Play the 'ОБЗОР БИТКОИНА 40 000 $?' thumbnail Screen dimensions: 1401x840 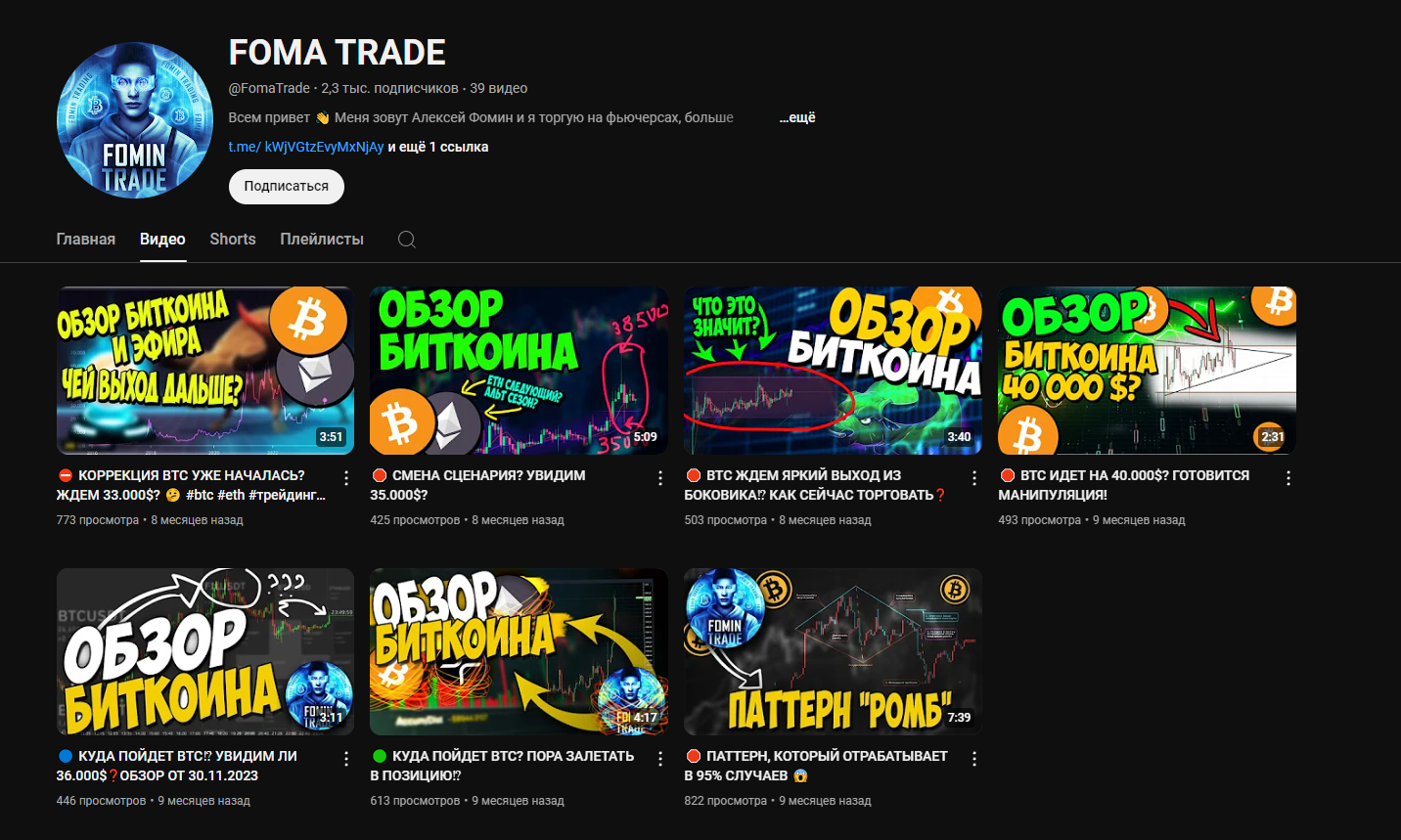pyautogui.click(x=1147, y=371)
